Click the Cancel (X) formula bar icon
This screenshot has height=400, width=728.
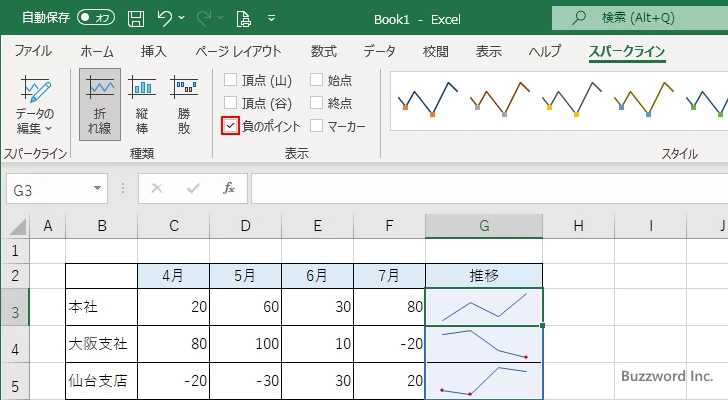tap(157, 188)
